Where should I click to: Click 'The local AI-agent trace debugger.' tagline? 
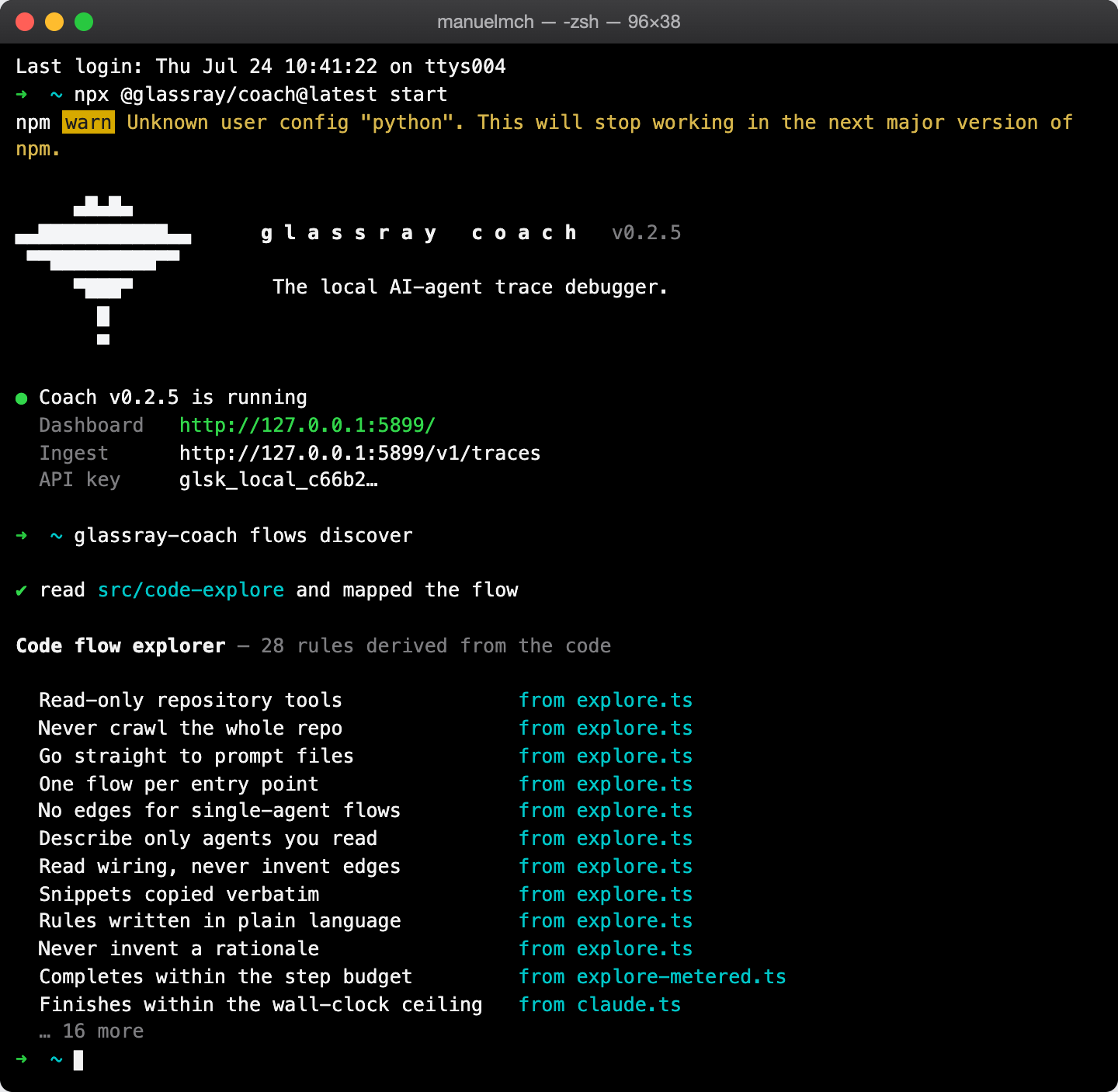point(470,287)
